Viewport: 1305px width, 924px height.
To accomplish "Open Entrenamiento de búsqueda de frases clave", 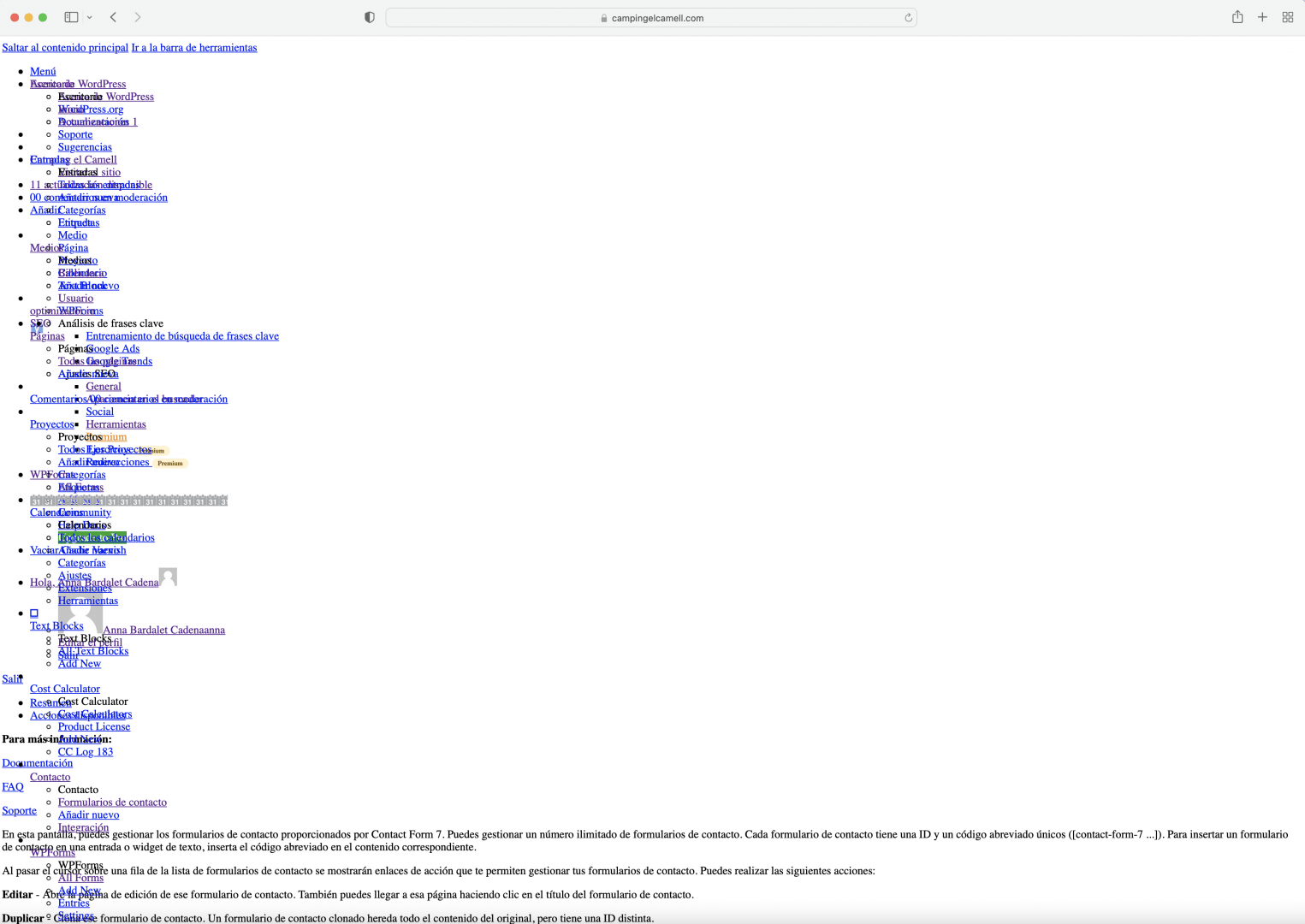I will pos(182,336).
